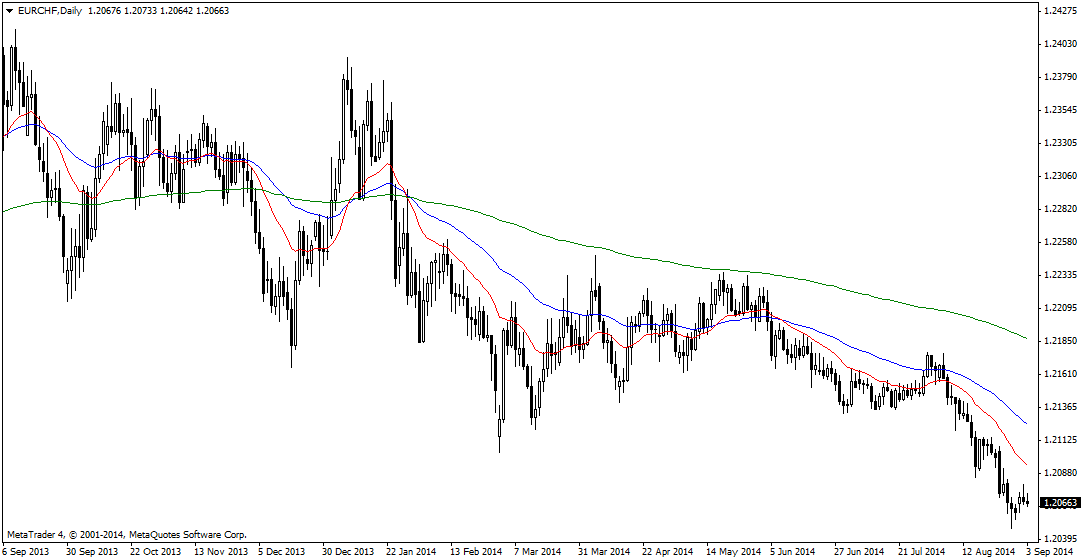
Task: Click the 7 Mar 2014 date marker
Action: (x=538, y=551)
